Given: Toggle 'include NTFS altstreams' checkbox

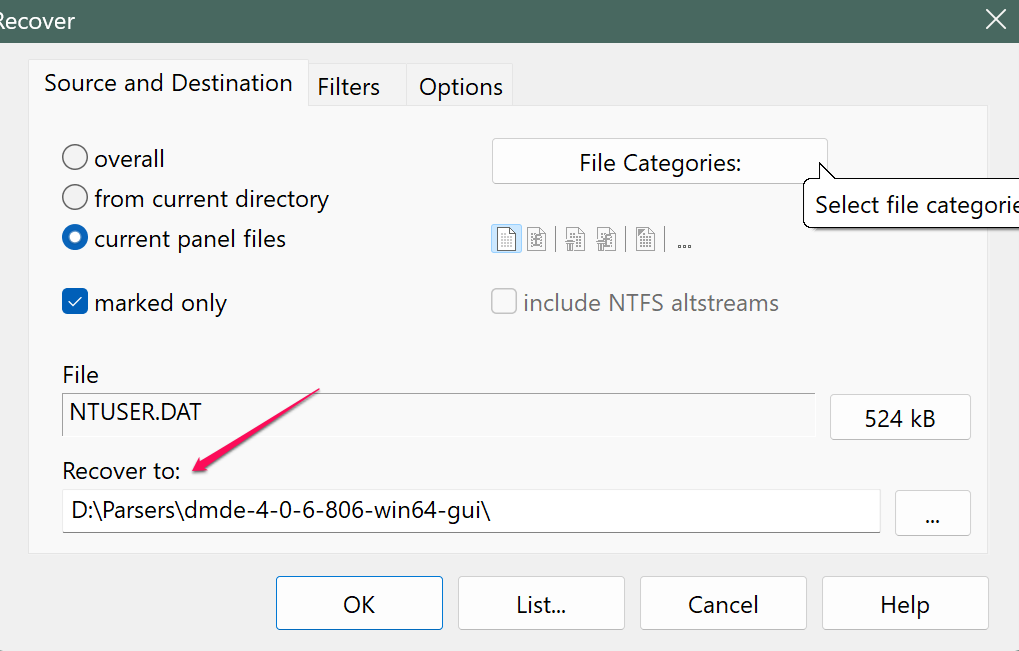Looking at the screenshot, I should click(504, 303).
